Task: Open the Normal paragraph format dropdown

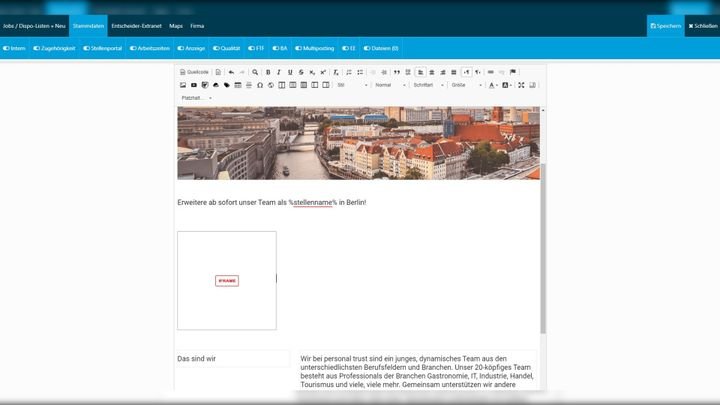Action: 390,85
